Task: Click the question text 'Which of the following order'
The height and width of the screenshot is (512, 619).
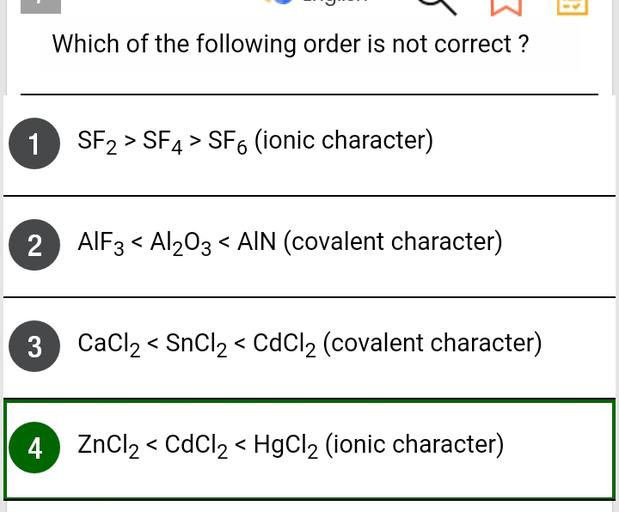Action: (290, 44)
